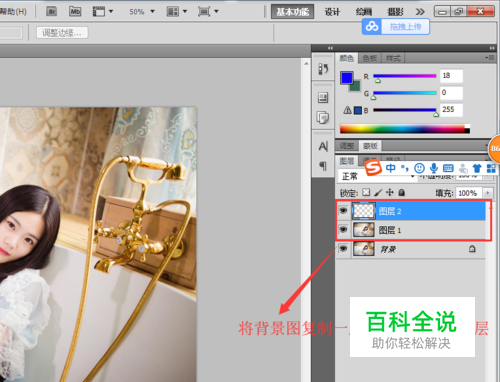
Task: Click the out-of-gamut warning triangle
Action: (347, 110)
